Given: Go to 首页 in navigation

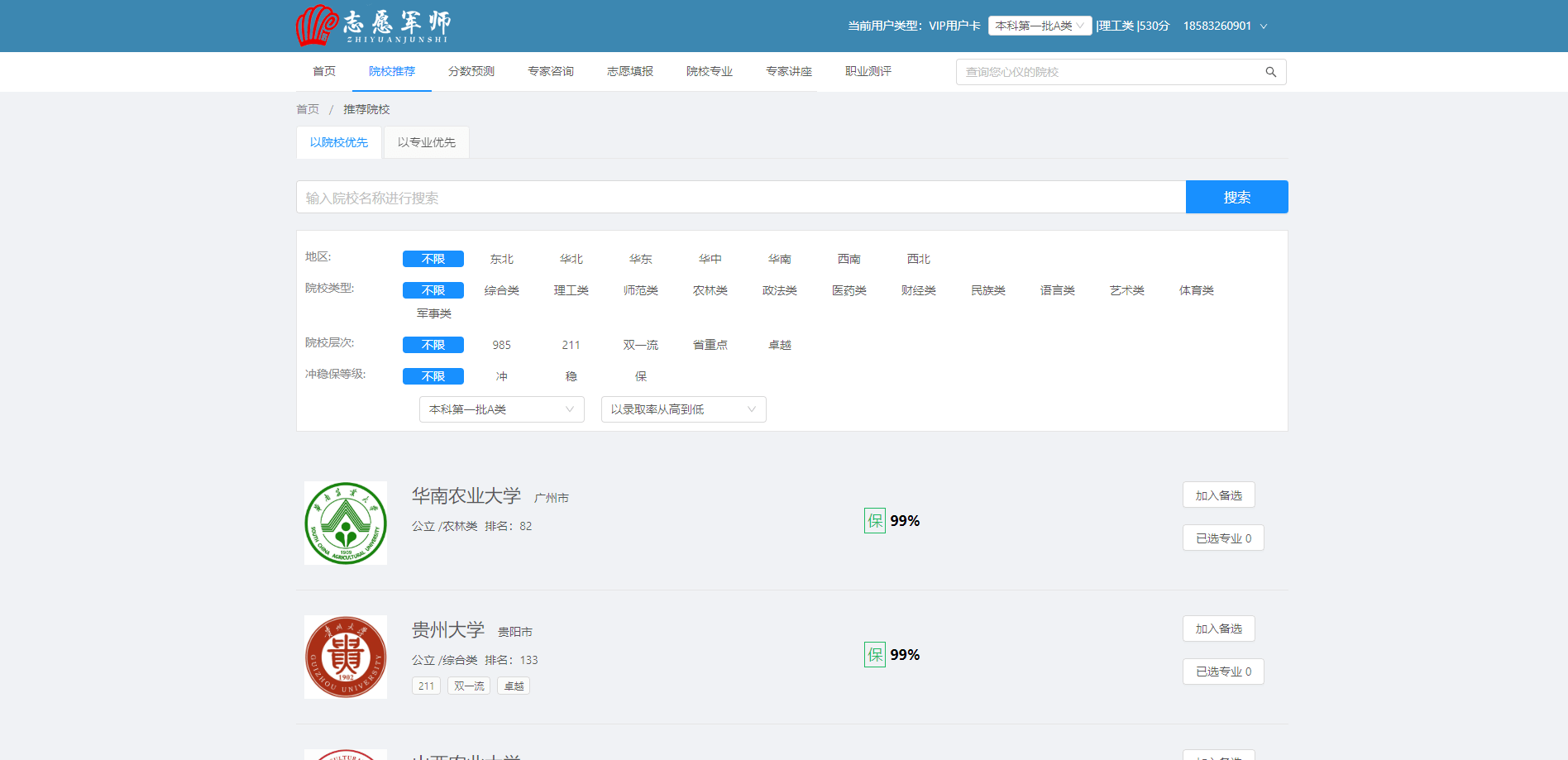Looking at the screenshot, I should click(324, 71).
